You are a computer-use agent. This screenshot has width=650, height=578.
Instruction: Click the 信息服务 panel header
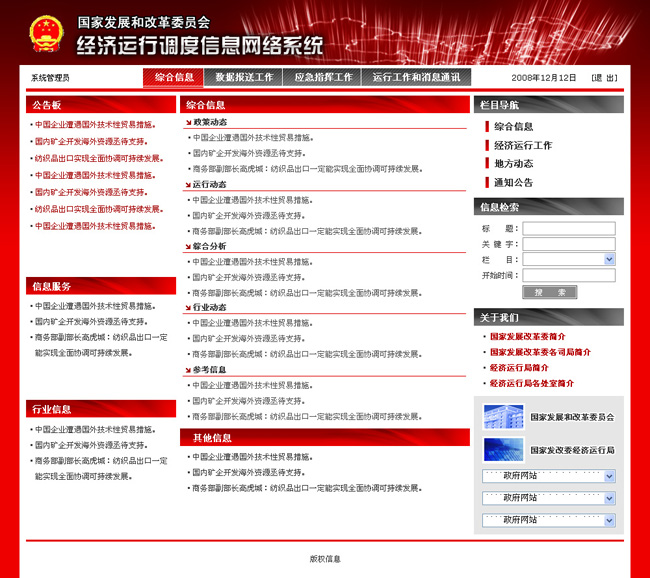coord(101,286)
